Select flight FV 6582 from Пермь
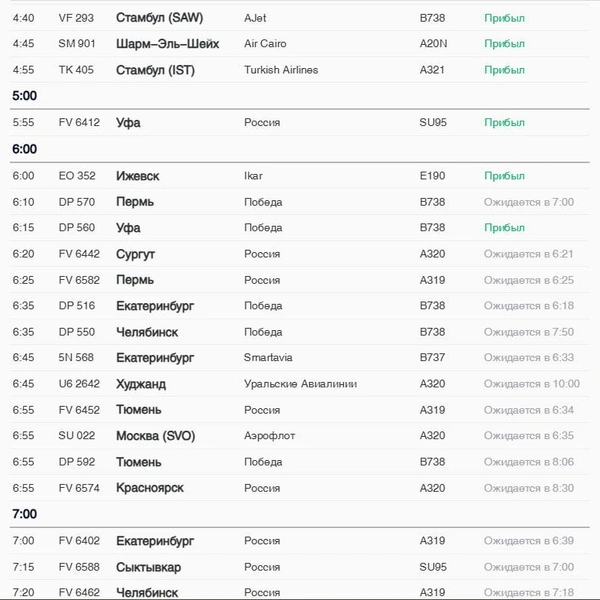Image resolution: width=600 pixels, height=600 pixels. pos(300,280)
